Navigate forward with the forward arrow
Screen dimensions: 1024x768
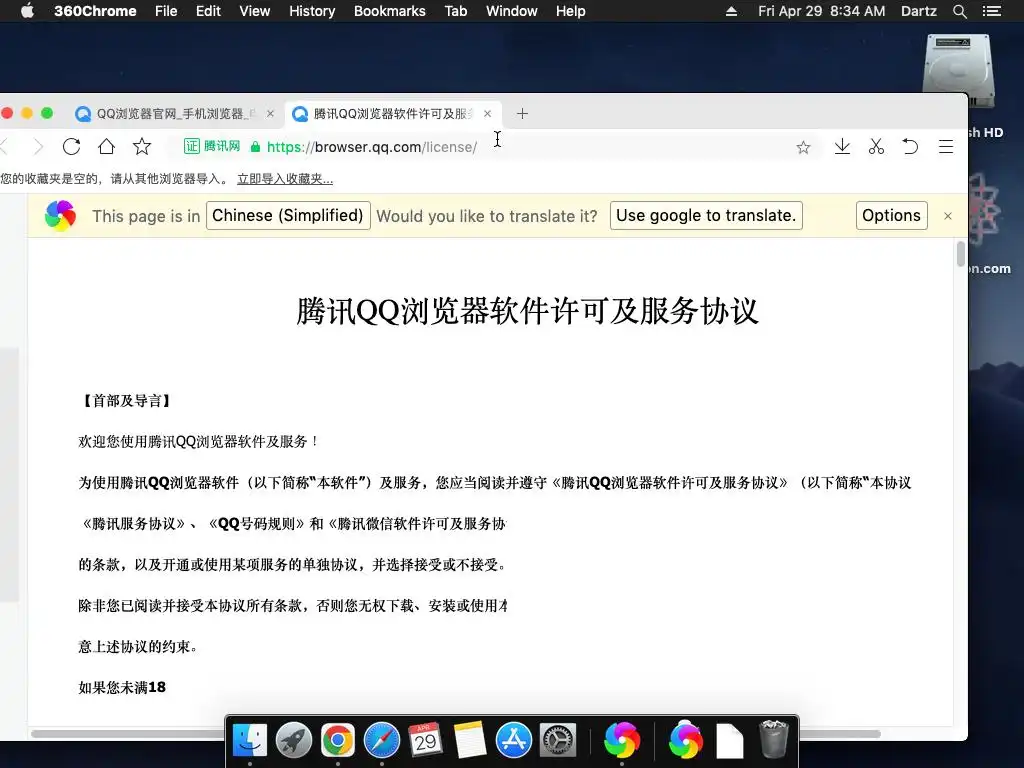coord(39,146)
